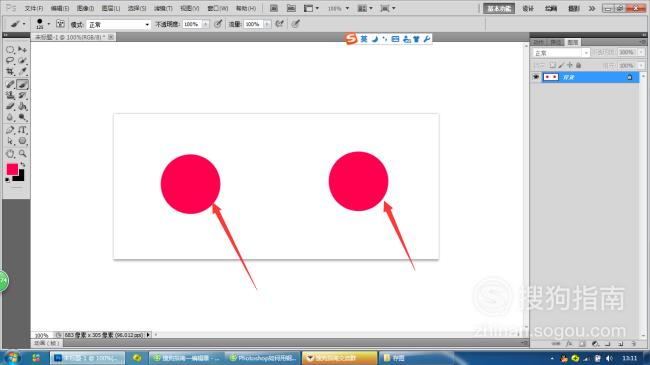Select the Path Selection tool

[x=10, y=141]
